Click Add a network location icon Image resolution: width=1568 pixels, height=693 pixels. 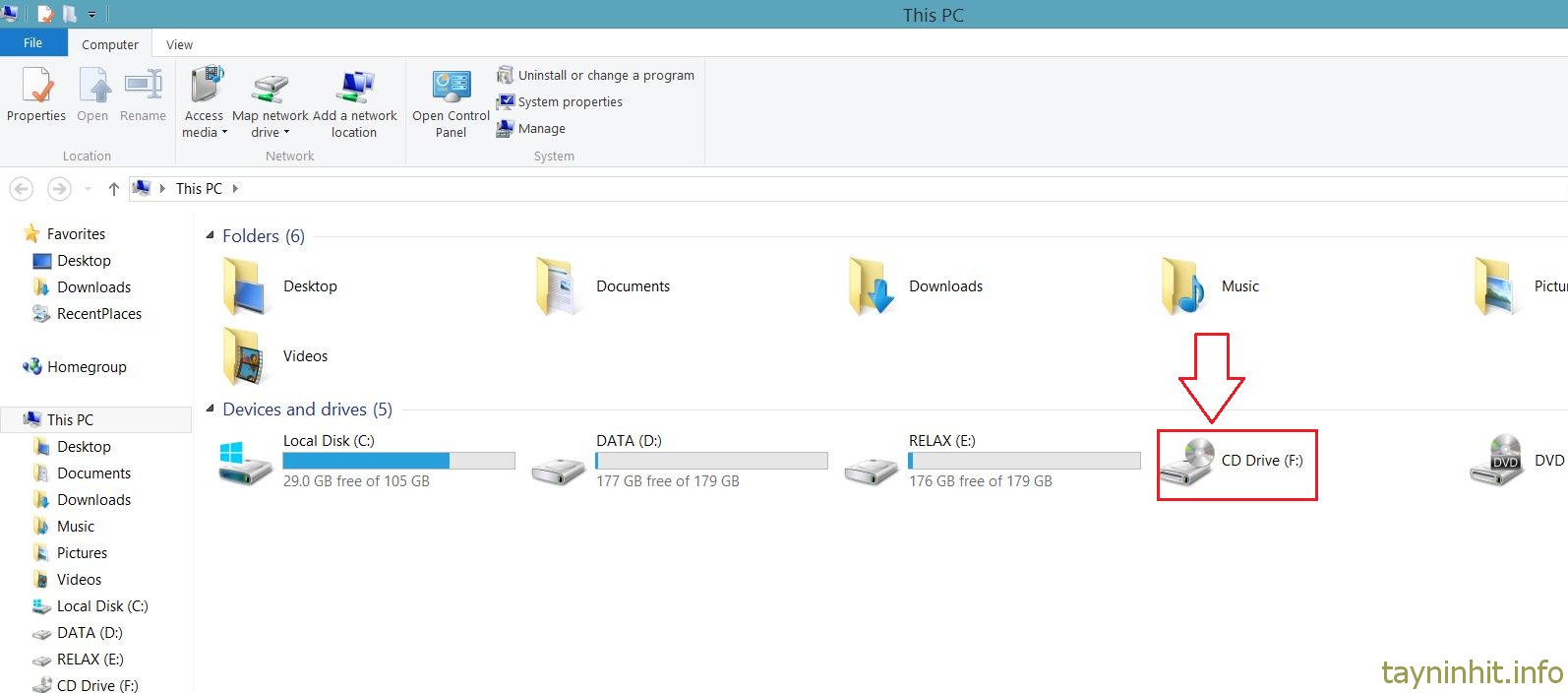(x=354, y=88)
